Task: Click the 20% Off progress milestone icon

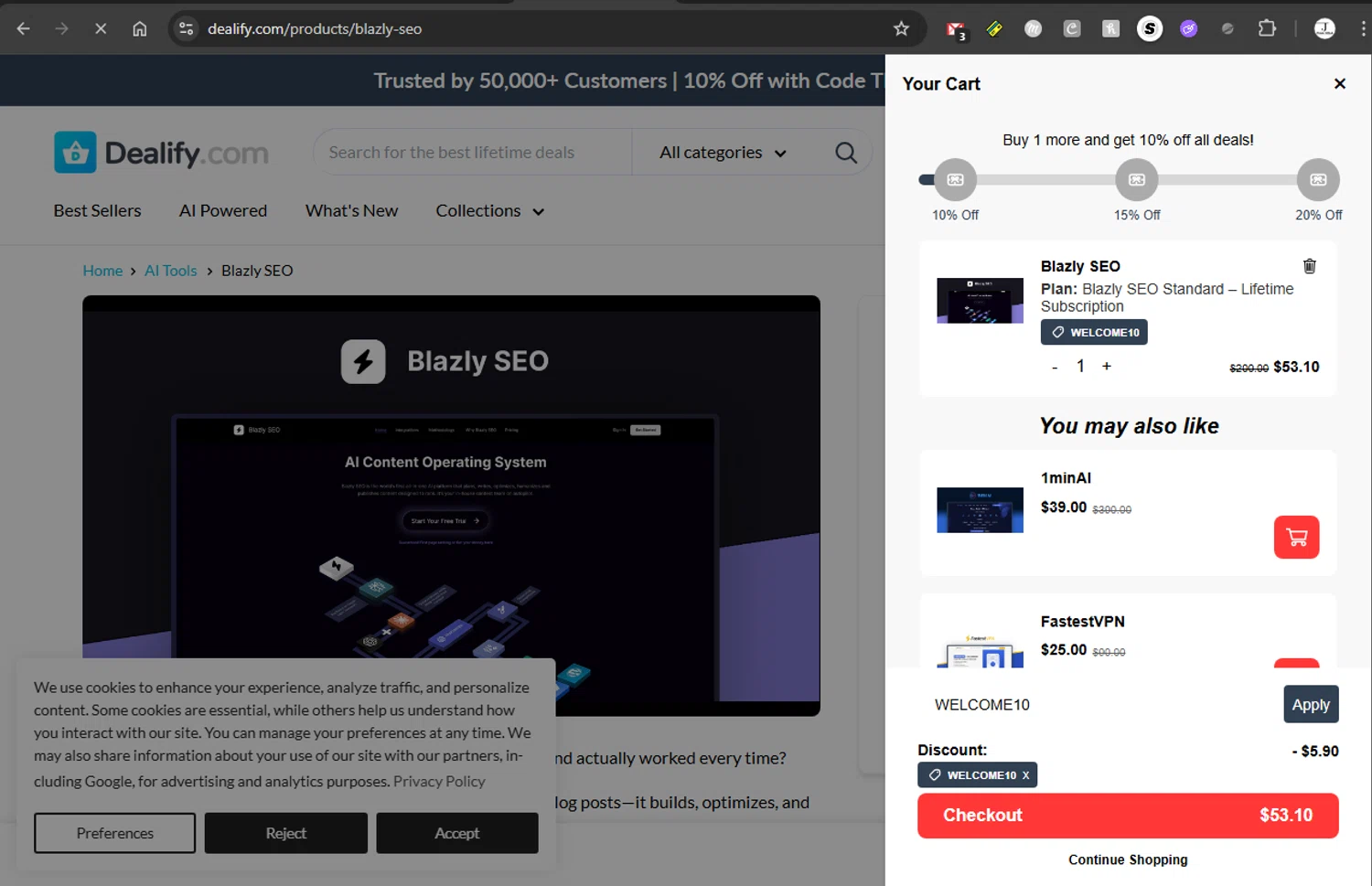Action: pos(1318,179)
